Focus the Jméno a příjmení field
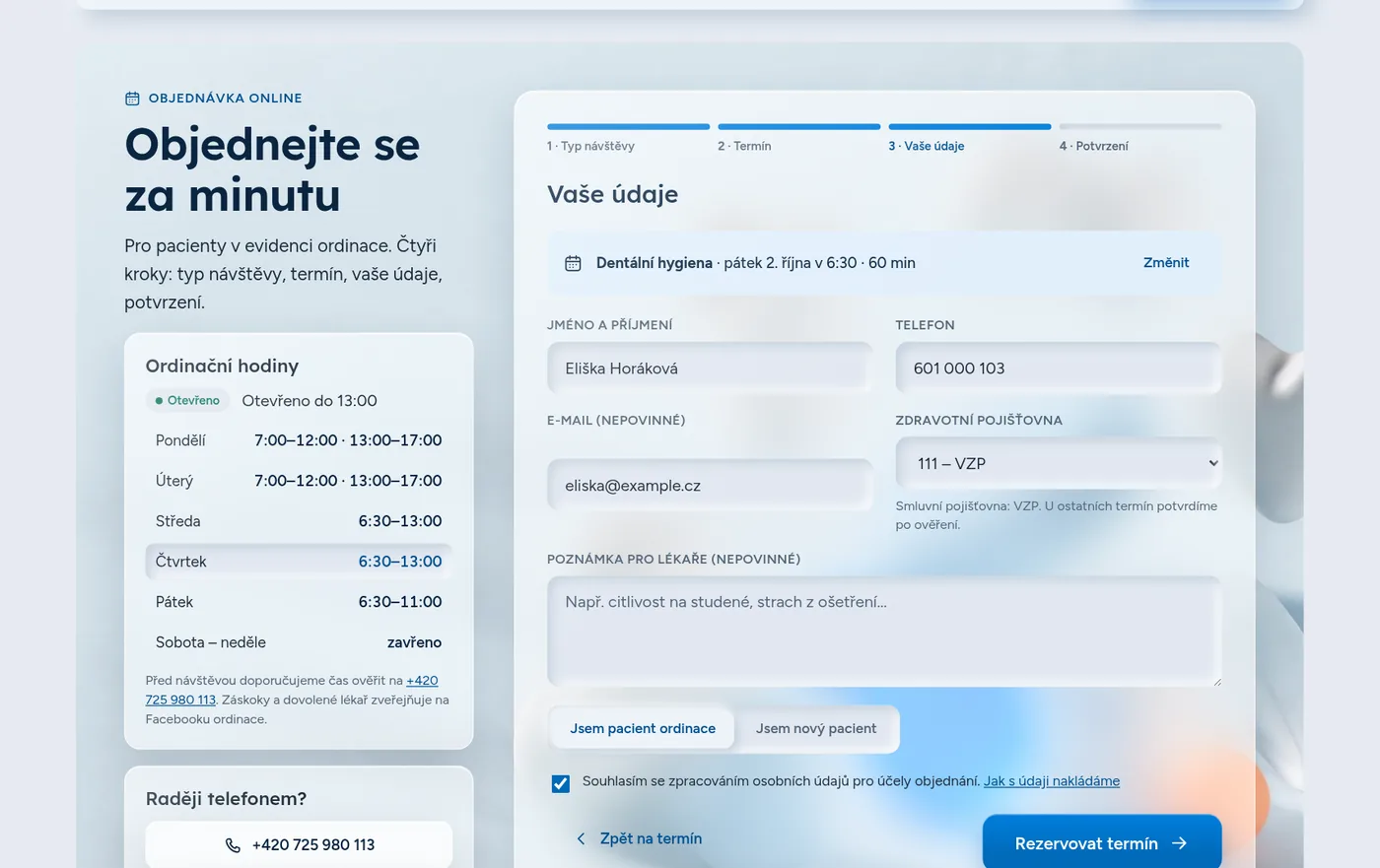The width and height of the screenshot is (1380, 868). 710,368
